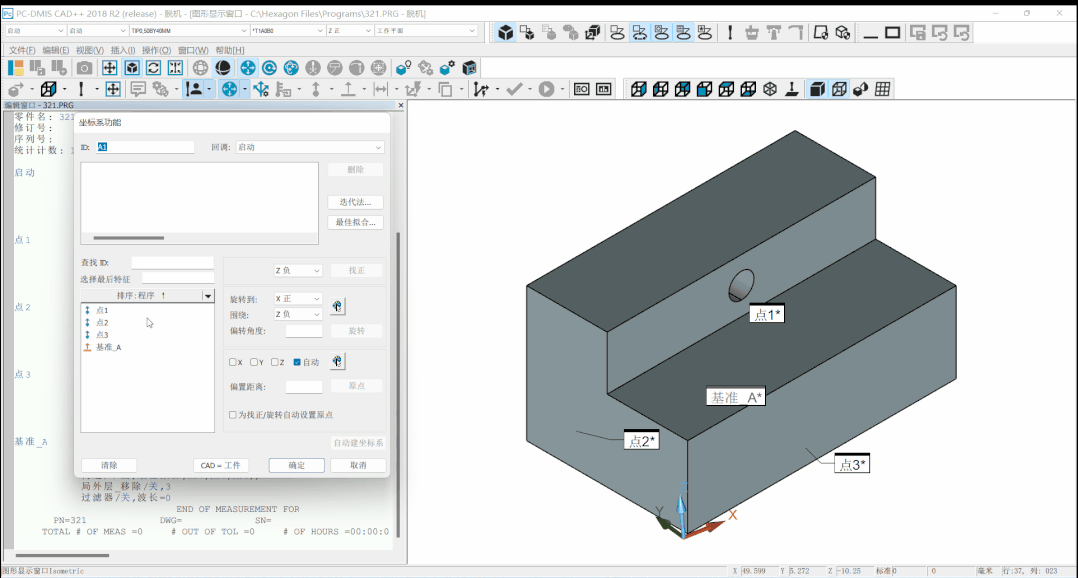Click the CAD = 工件 button
Screen dimensions: 1078x578
[x=221, y=465]
